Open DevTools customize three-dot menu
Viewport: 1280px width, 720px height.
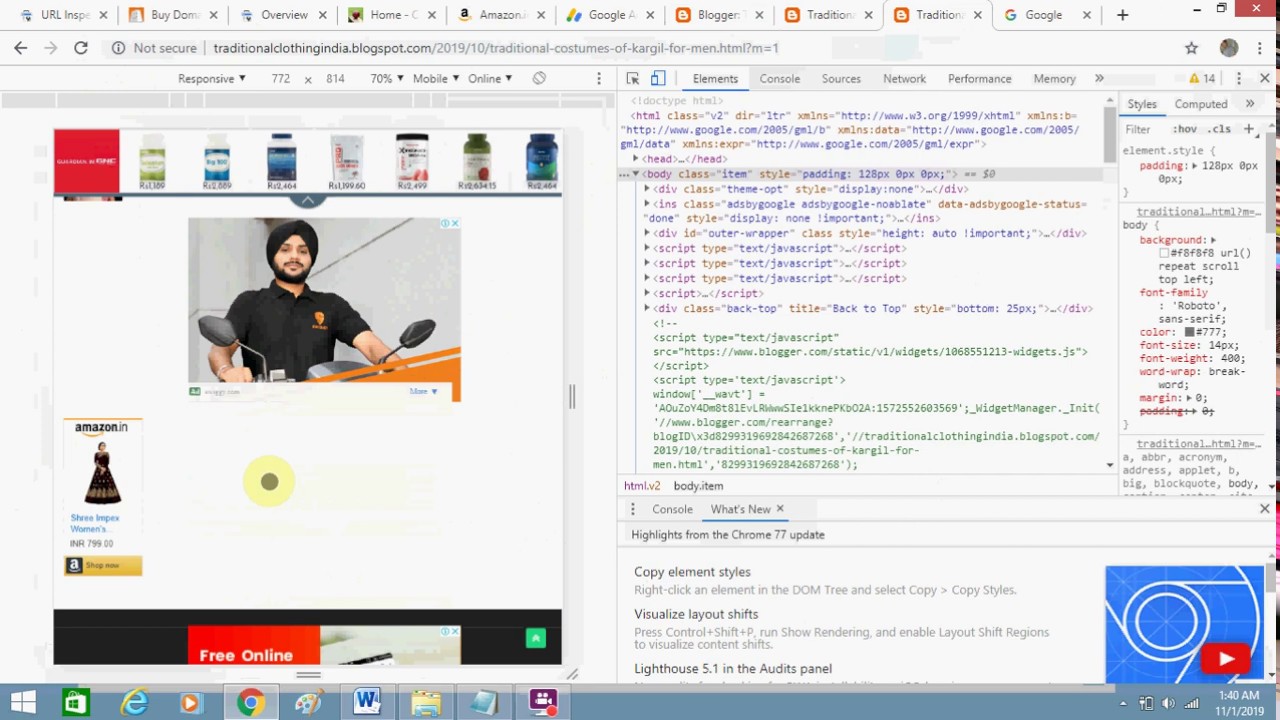(x=1238, y=78)
